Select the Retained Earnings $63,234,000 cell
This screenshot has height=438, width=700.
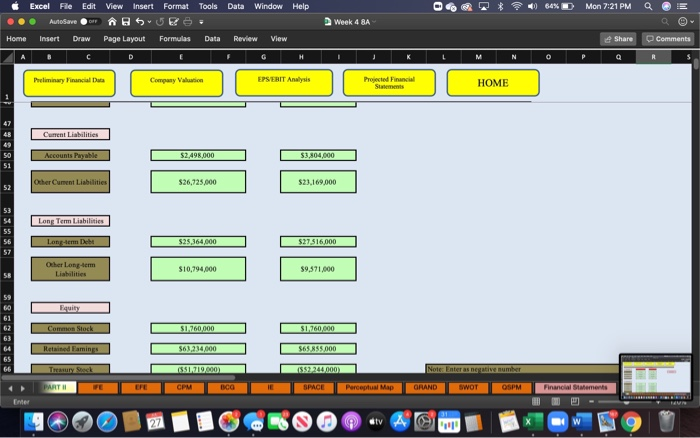point(198,349)
